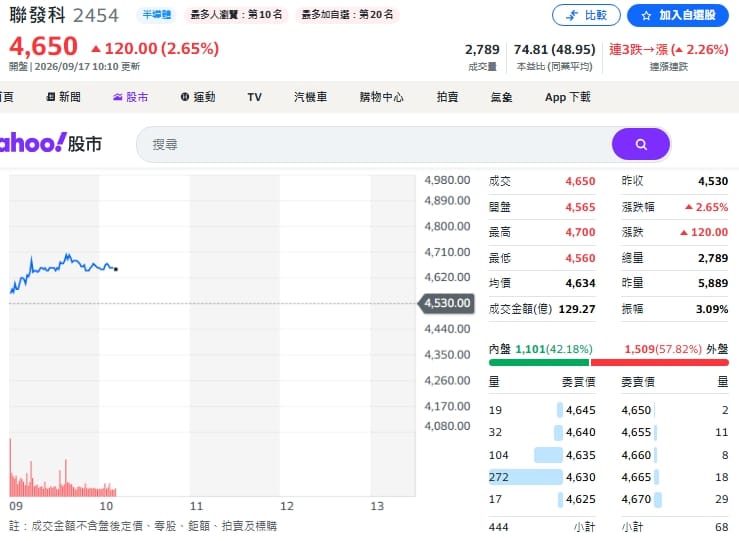Click the ask subtotal 68

(722, 527)
